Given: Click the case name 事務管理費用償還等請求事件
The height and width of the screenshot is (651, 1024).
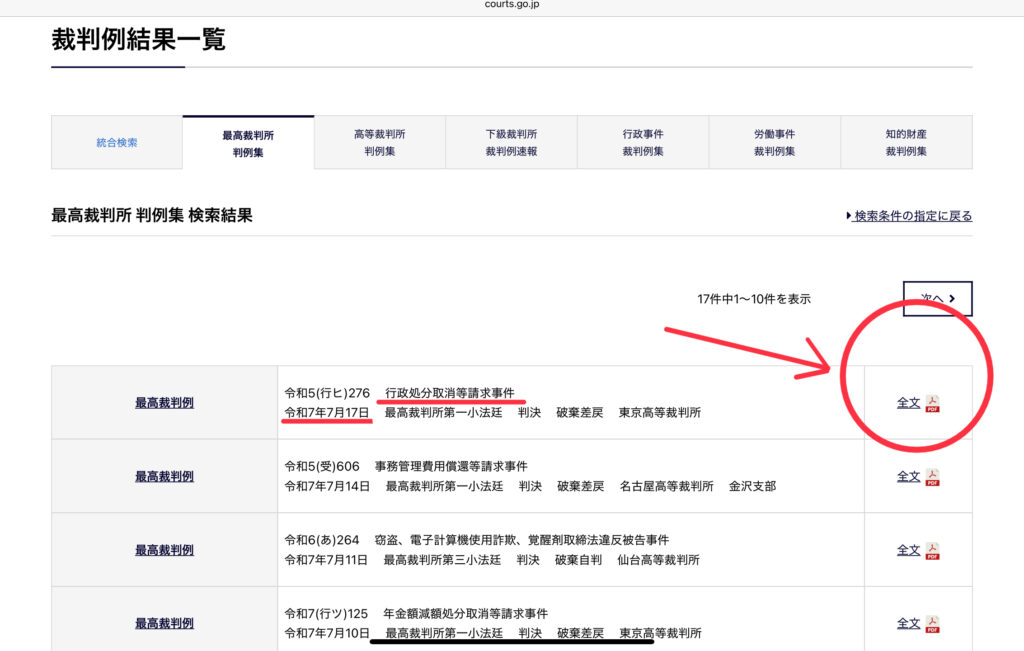Looking at the screenshot, I should pyautogui.click(x=451, y=466).
